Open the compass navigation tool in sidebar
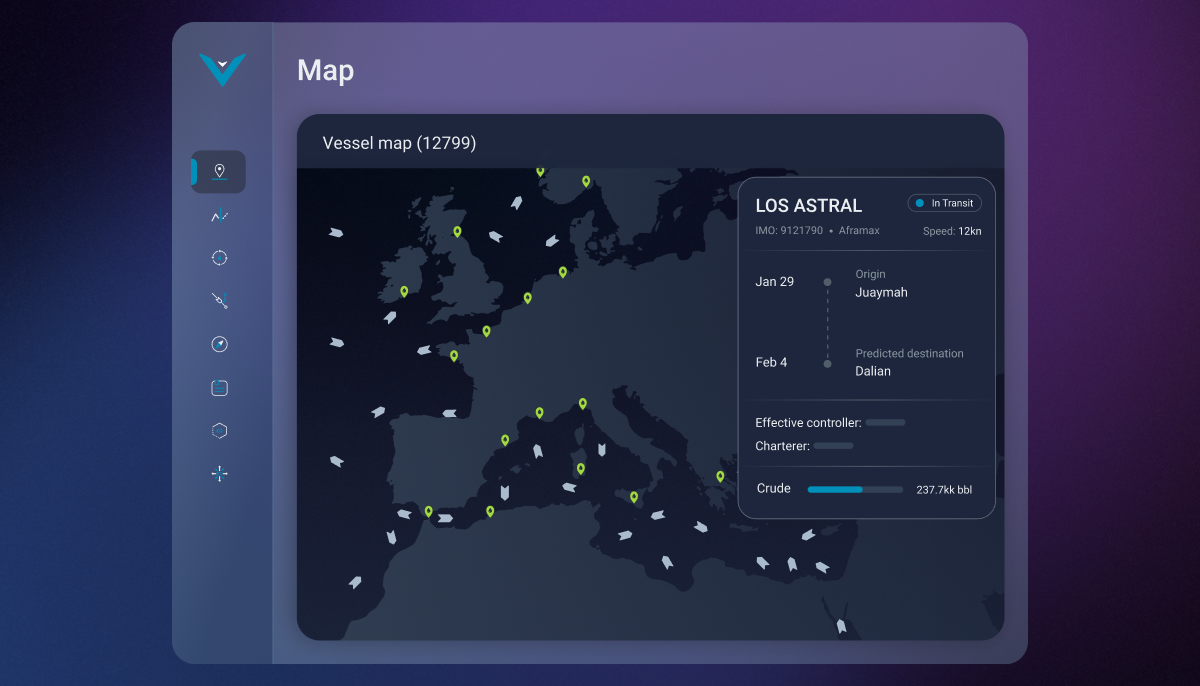Viewport: 1200px width, 686px height. click(x=219, y=344)
